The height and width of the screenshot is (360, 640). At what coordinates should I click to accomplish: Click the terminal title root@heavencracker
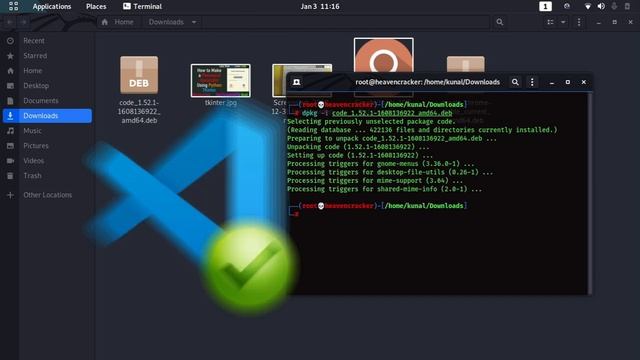coord(427,82)
